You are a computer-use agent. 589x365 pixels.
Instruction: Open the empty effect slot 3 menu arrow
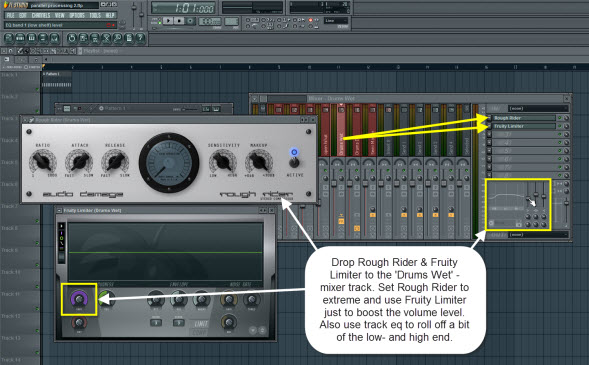coord(489,134)
